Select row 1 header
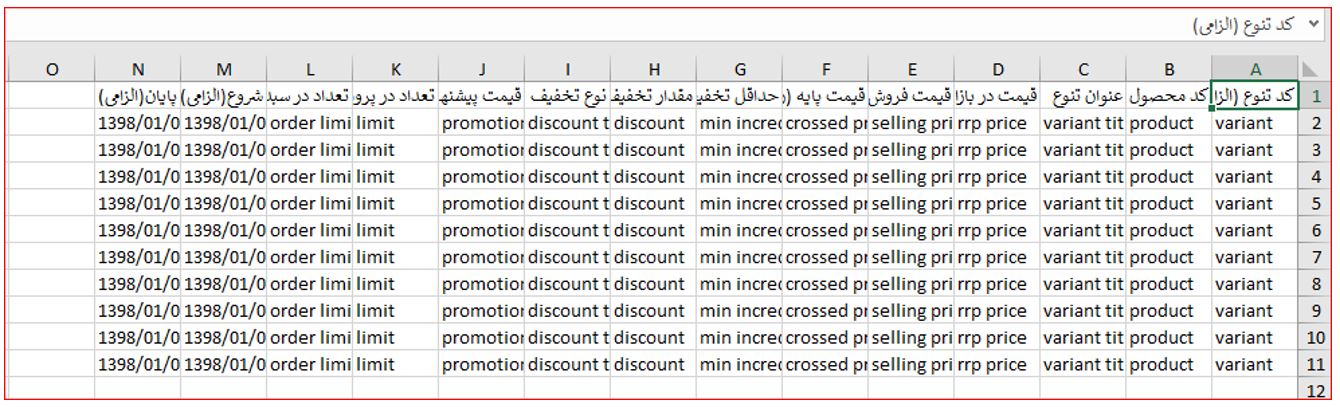The height and width of the screenshot is (407, 1340). (1315, 97)
